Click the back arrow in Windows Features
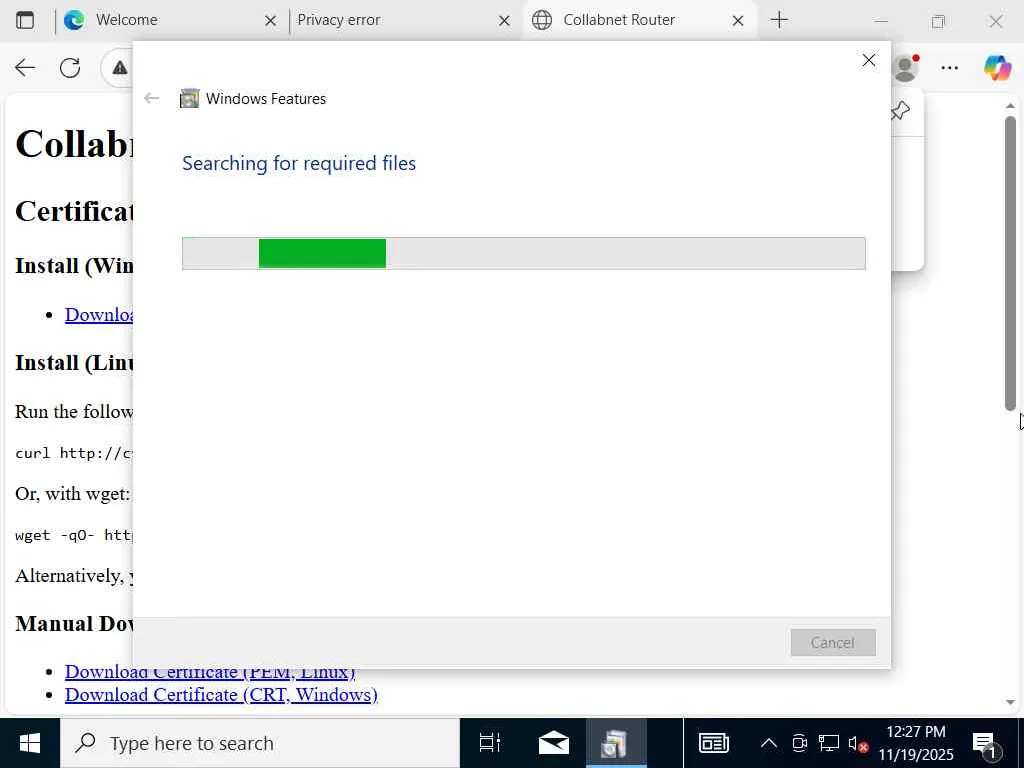The image size is (1024, 768). pos(152,99)
